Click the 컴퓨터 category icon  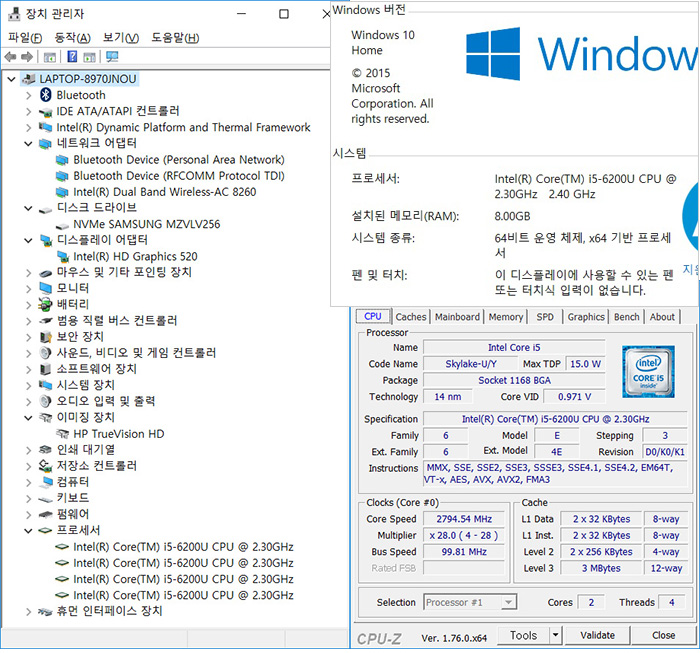[46, 482]
